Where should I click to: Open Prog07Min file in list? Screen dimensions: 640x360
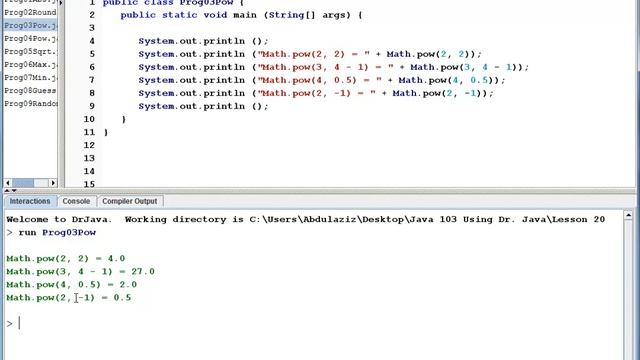(x=30, y=78)
